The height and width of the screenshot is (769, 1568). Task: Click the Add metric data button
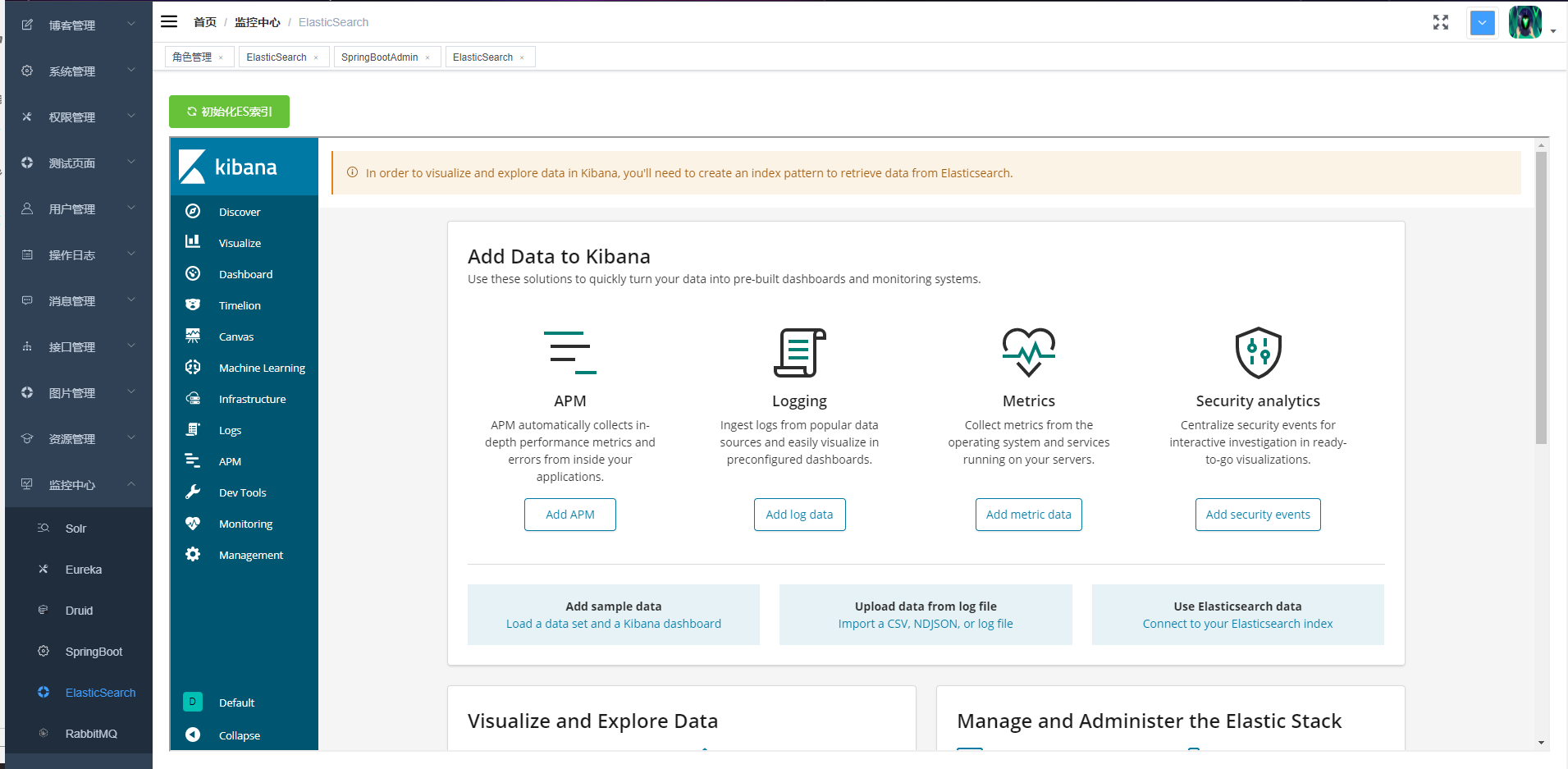pos(1028,515)
